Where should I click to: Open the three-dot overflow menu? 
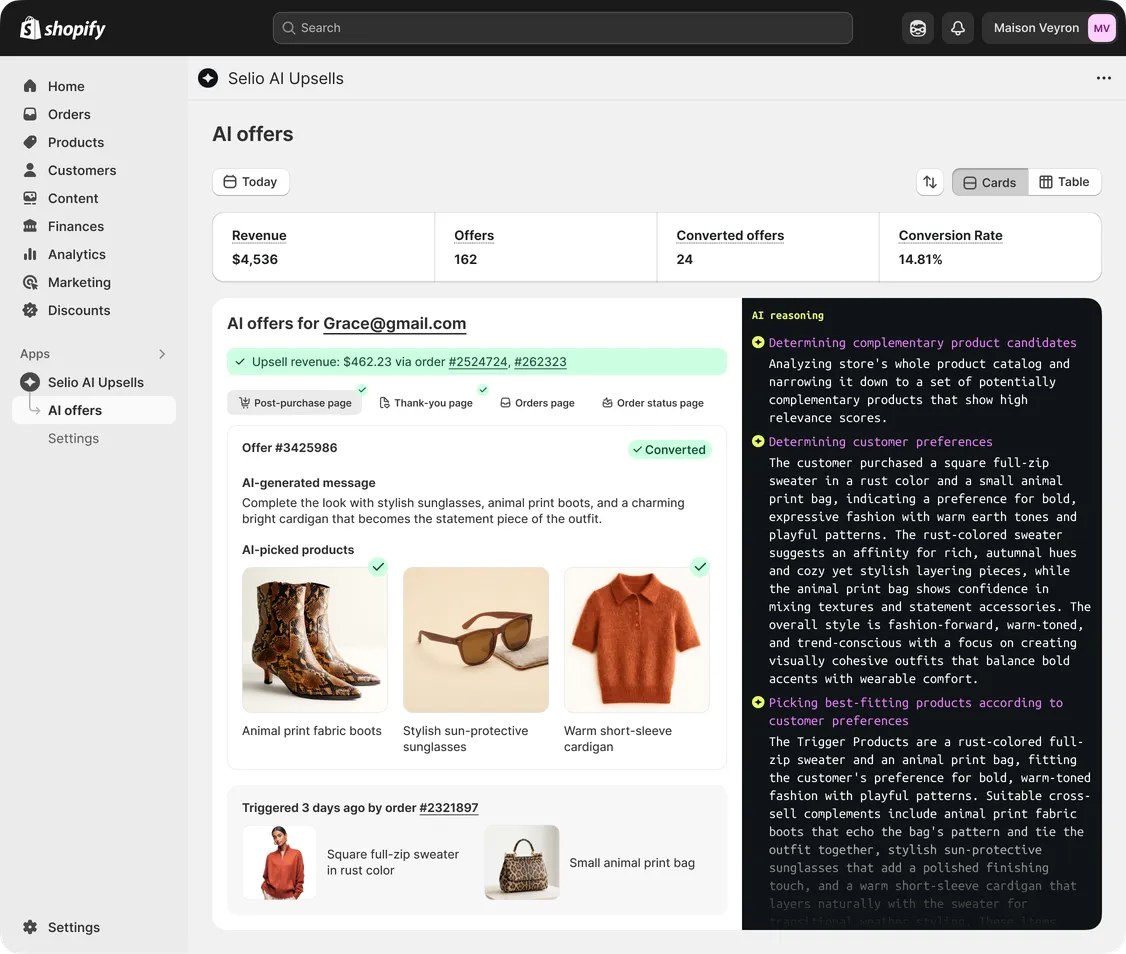(1103, 78)
